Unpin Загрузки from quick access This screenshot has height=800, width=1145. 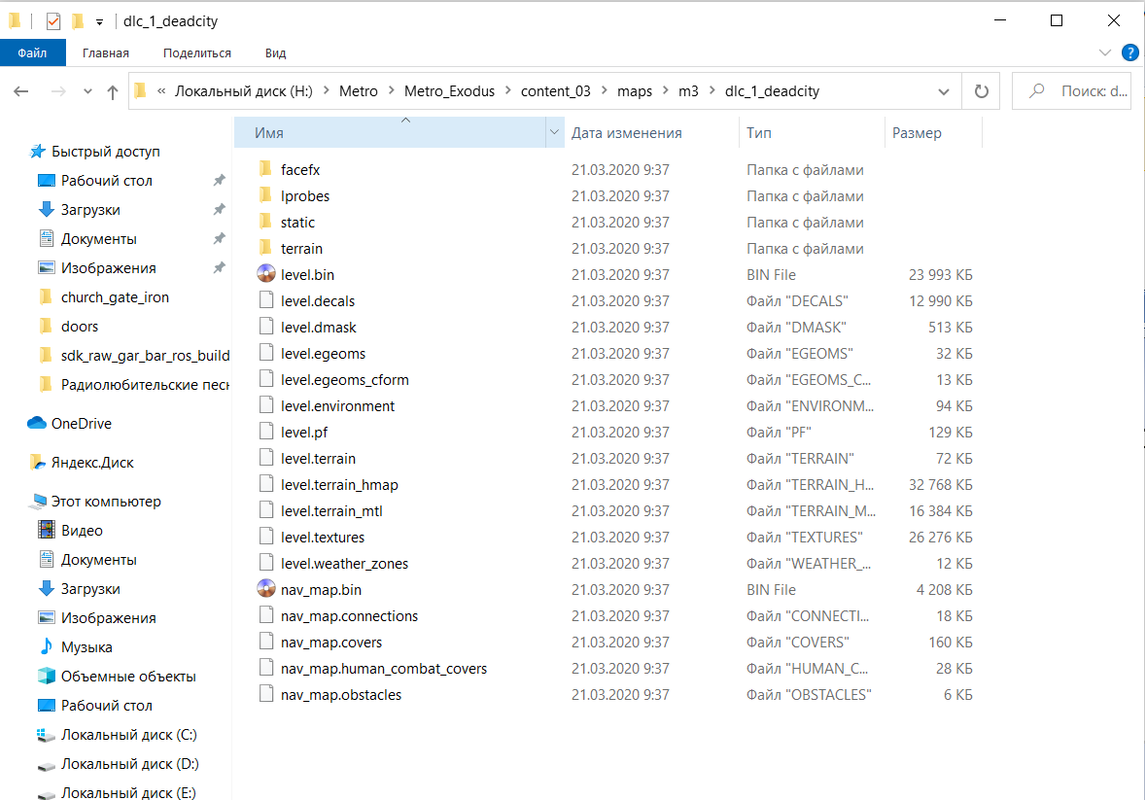pos(218,209)
